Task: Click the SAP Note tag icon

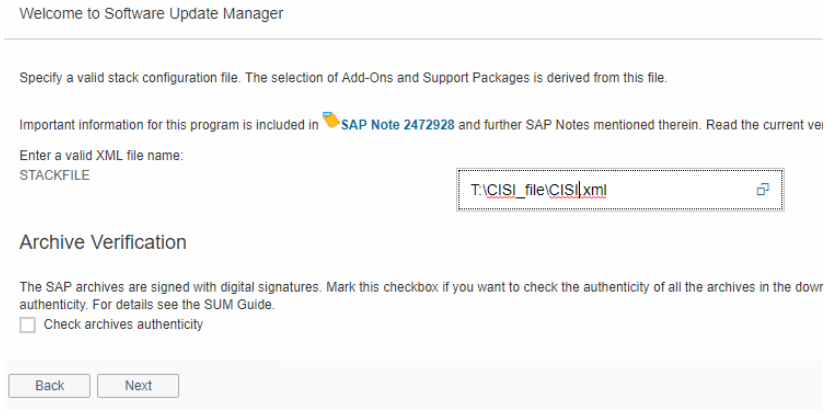Action: tap(331, 122)
